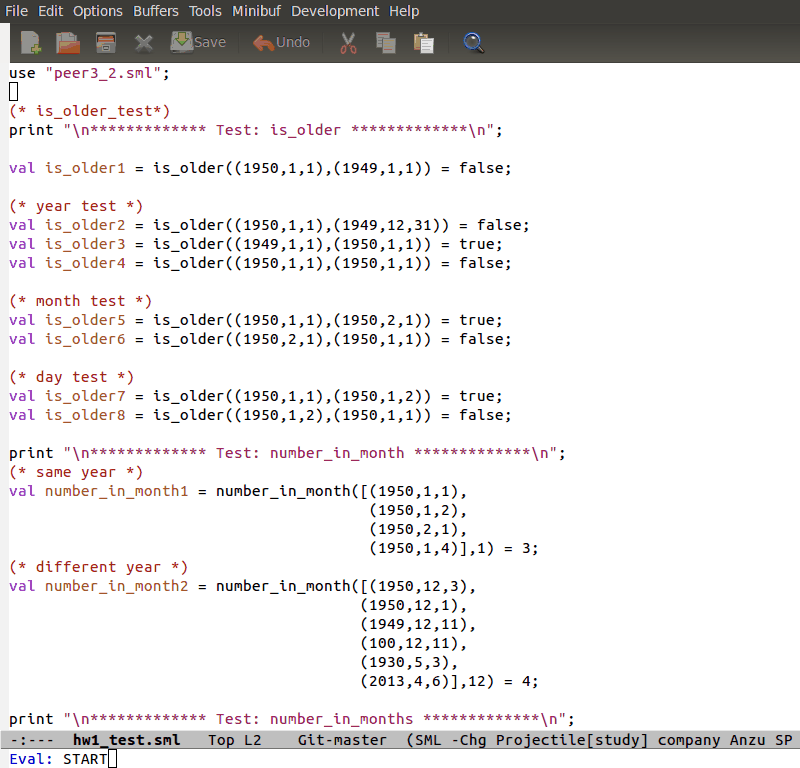
Task: Open a file via toolbar folder icon
Action: (66, 42)
